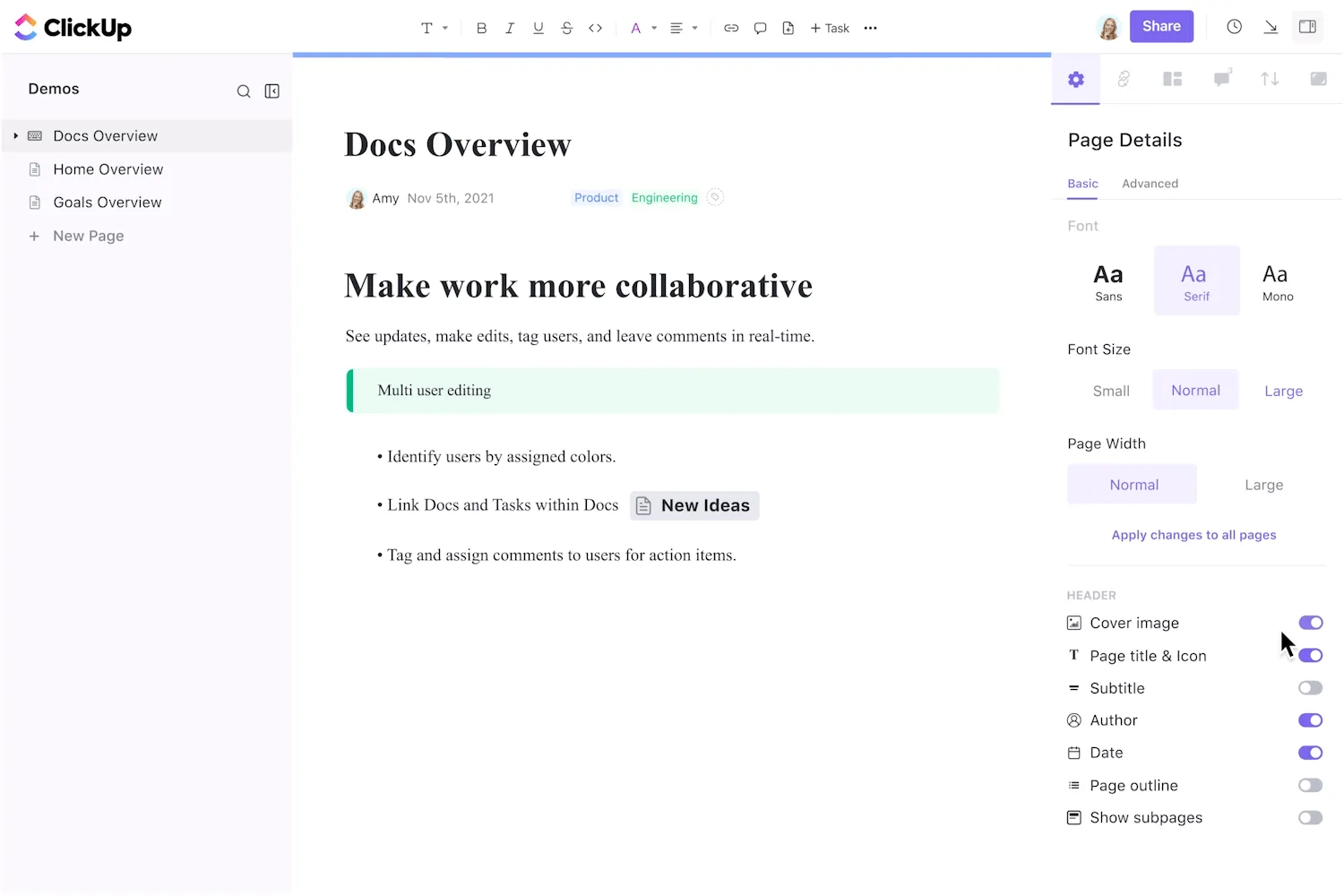Click the Multi user editing banner
Viewport: 1344px width, 896px height.
click(x=673, y=391)
